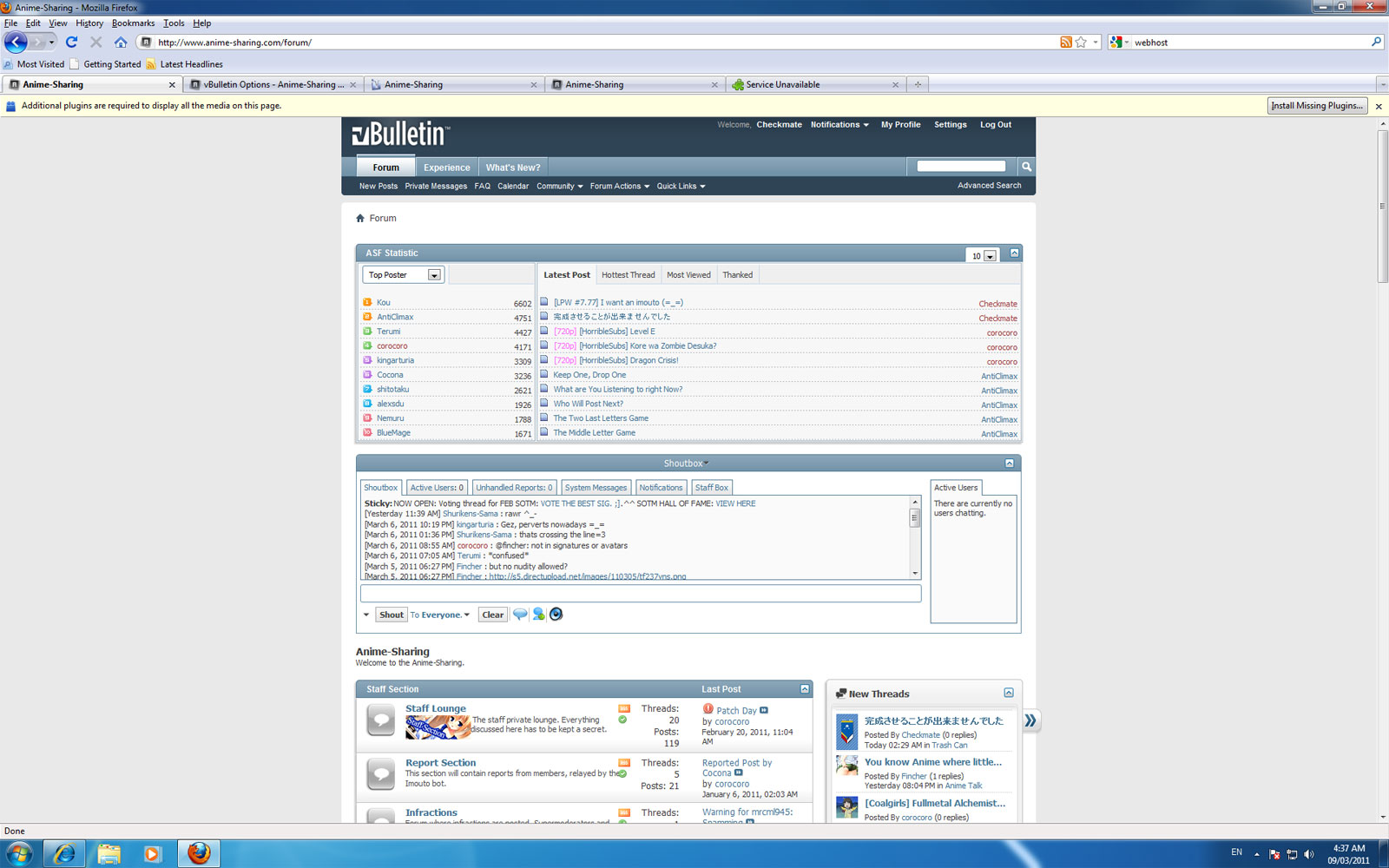Open the Forum Actions dropdown
The image size is (1389, 868).
(619, 186)
